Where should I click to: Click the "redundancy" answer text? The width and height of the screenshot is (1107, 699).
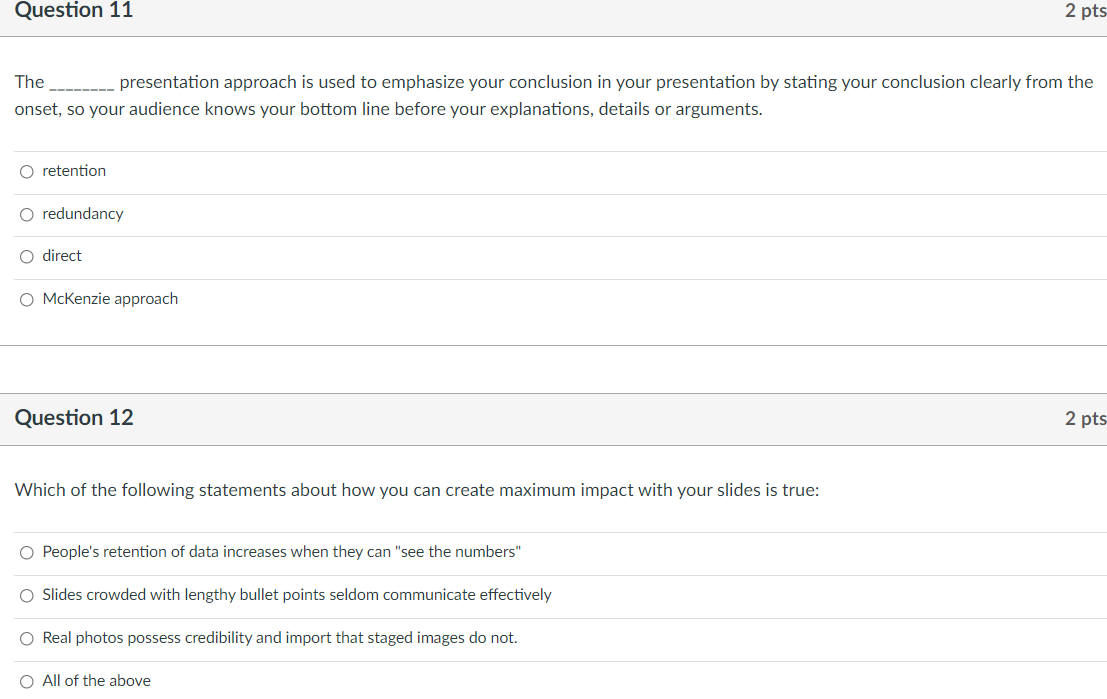pos(82,214)
